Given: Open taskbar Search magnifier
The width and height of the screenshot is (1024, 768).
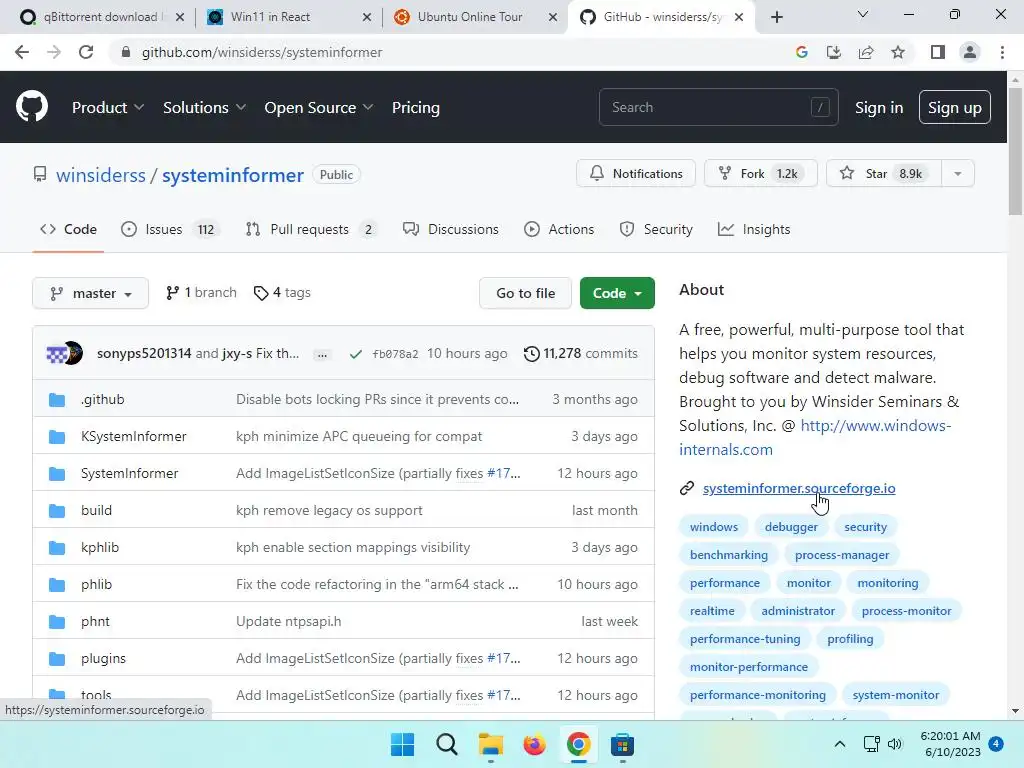Looking at the screenshot, I should point(447,744).
